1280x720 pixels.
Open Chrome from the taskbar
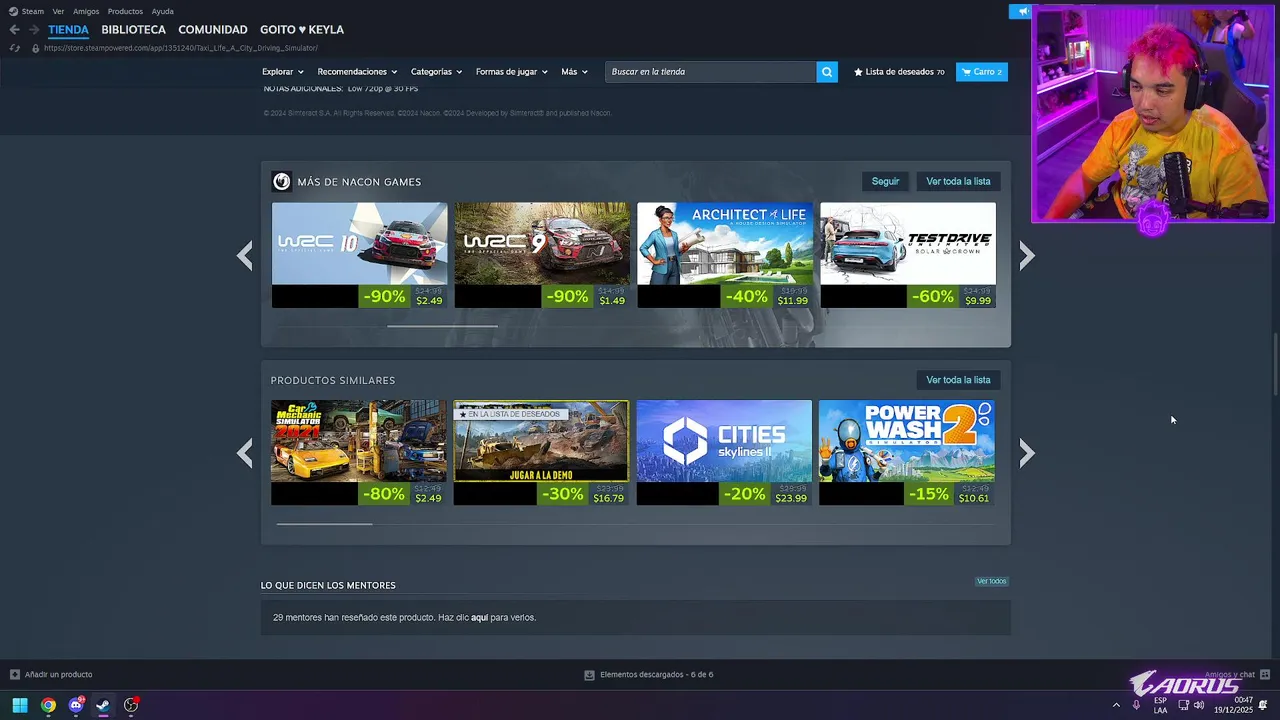[48, 705]
